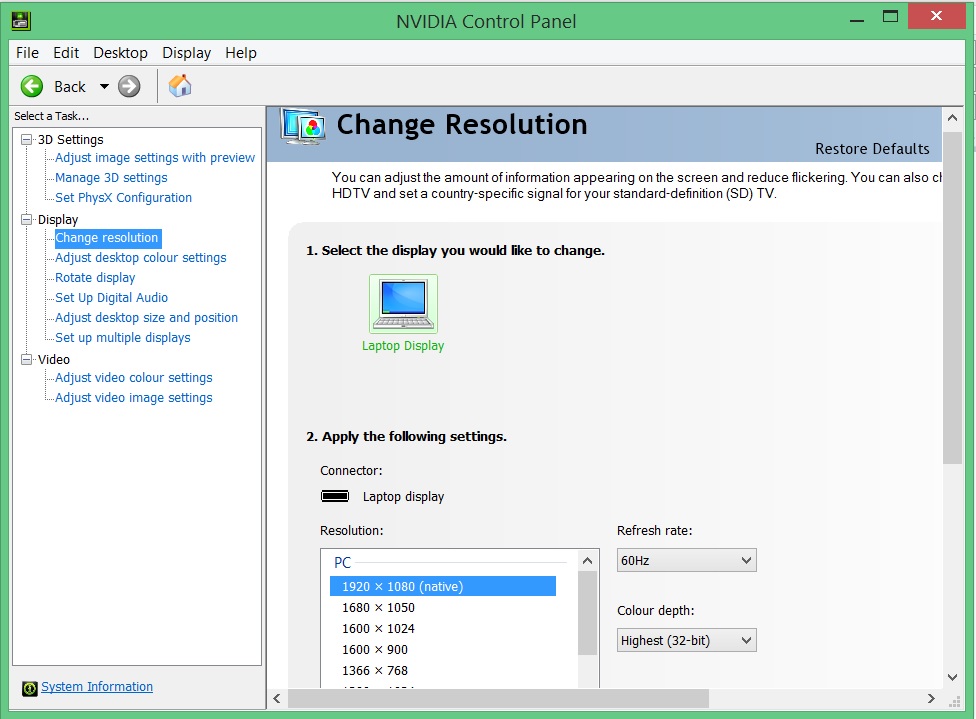Click the NVIDIA app icon in title bar

[x=21, y=21]
